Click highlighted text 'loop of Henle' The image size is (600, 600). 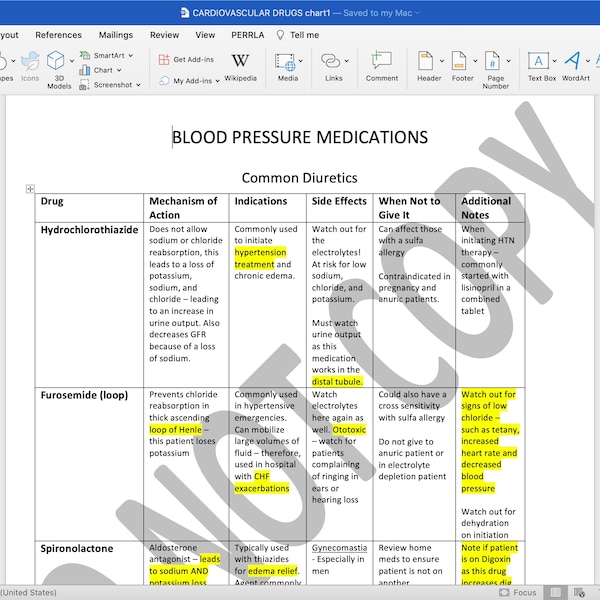click(x=176, y=430)
